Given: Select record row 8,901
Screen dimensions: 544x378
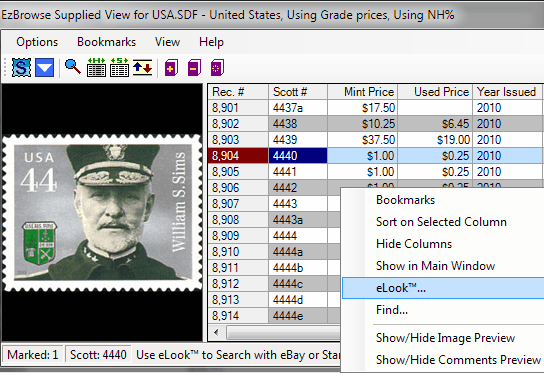Looking at the screenshot, I should click(x=238, y=108).
